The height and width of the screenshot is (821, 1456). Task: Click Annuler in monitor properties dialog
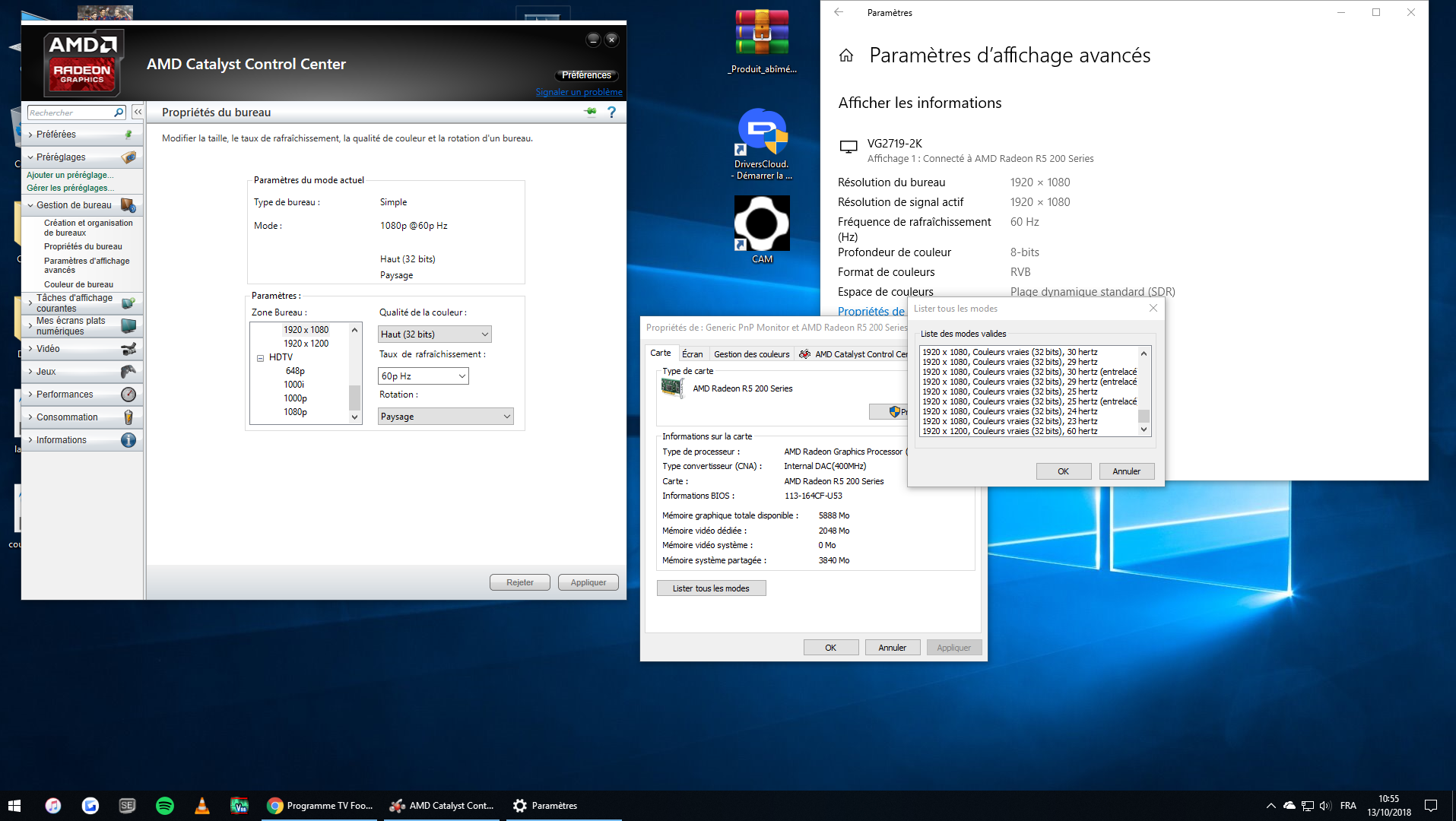(x=892, y=648)
